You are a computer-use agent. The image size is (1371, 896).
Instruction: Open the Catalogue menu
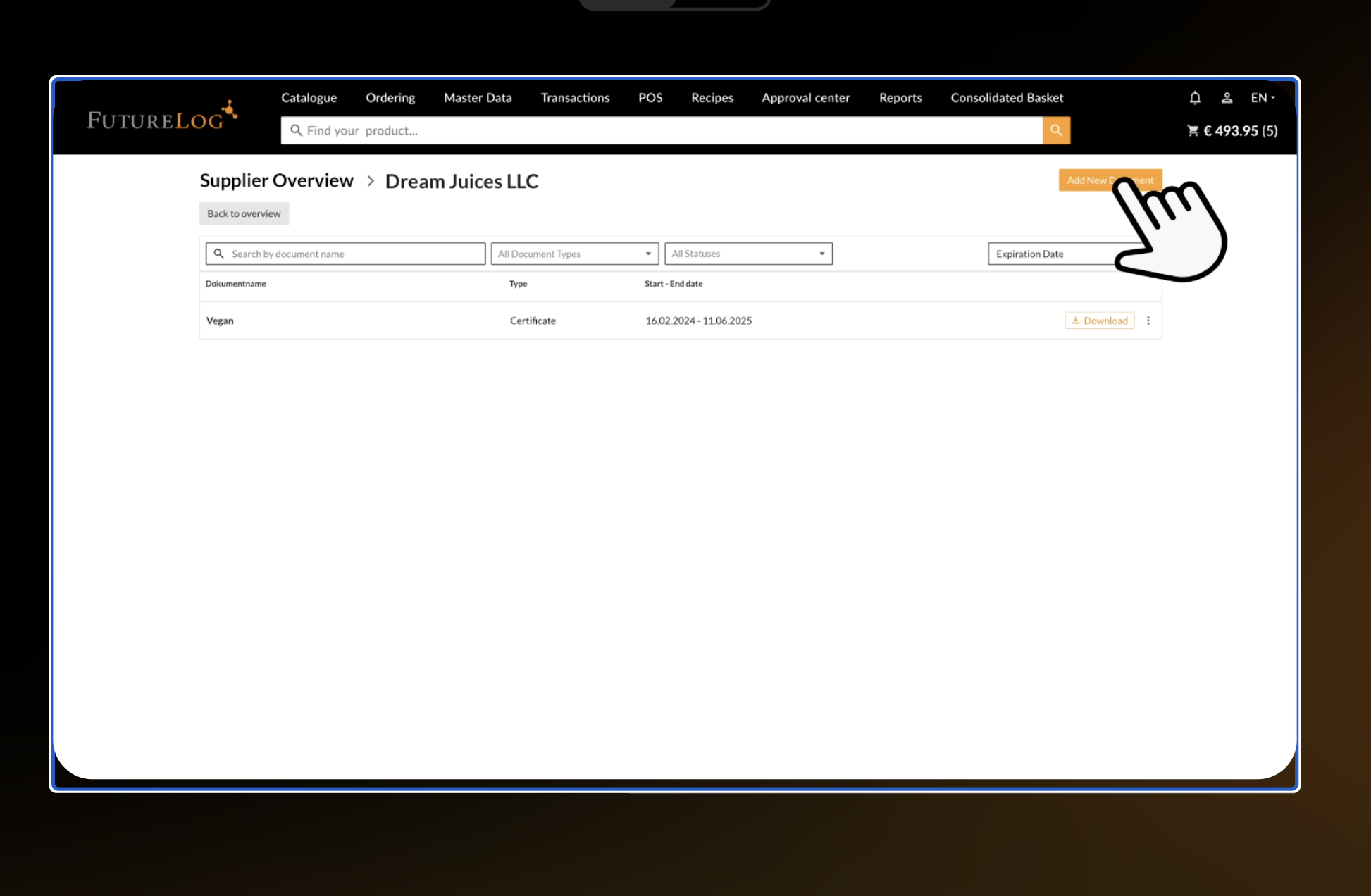(309, 98)
